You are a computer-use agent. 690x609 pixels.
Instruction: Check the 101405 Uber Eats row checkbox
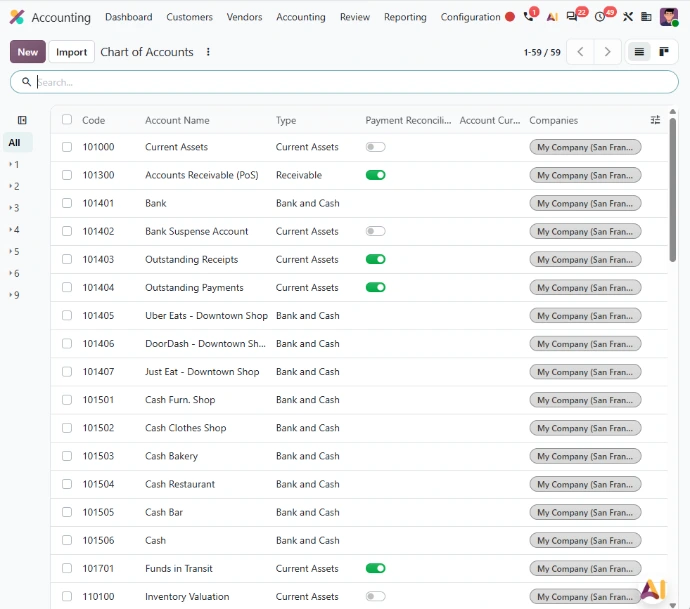pyautogui.click(x=67, y=316)
